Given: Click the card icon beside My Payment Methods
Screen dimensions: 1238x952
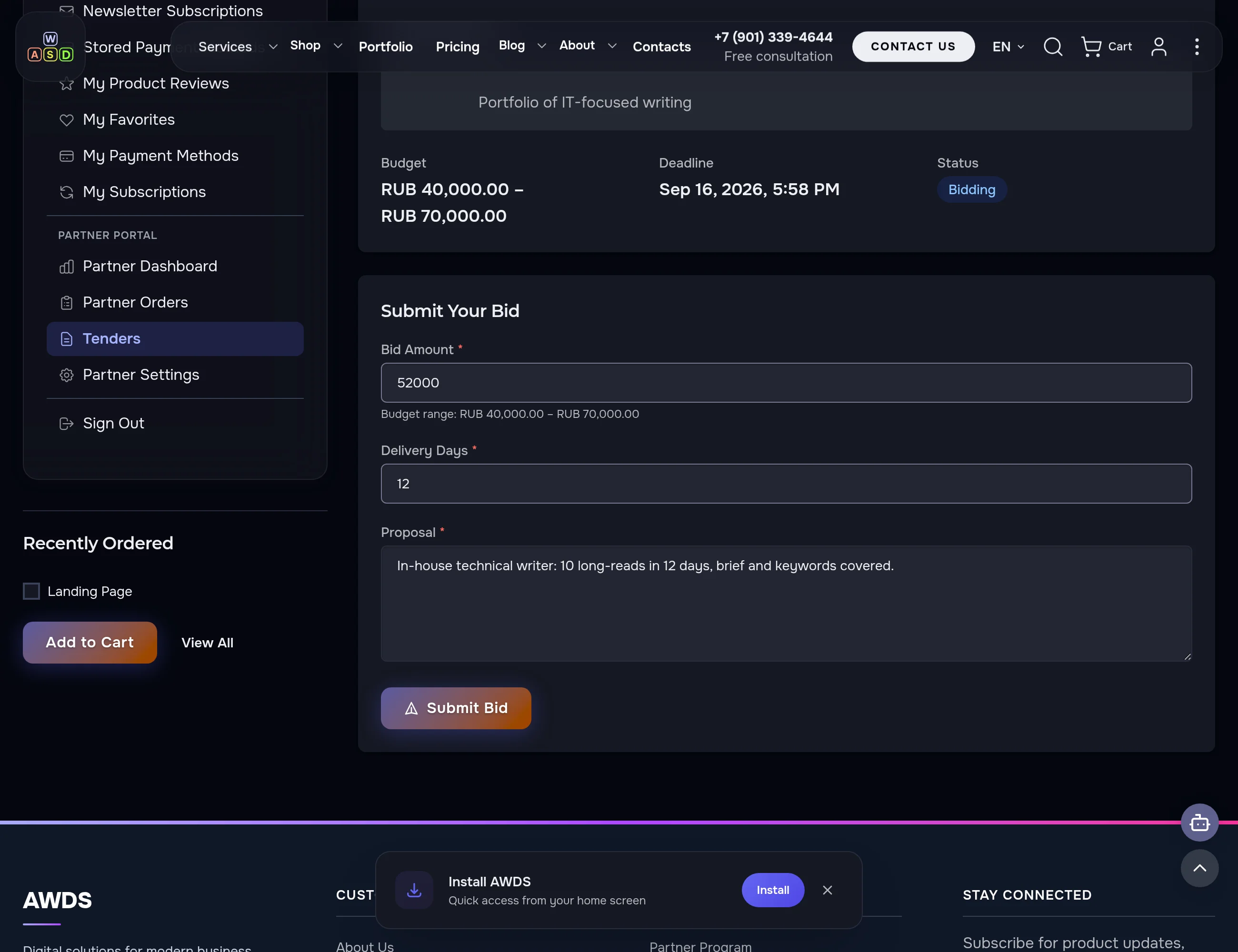Looking at the screenshot, I should pyautogui.click(x=66, y=157).
